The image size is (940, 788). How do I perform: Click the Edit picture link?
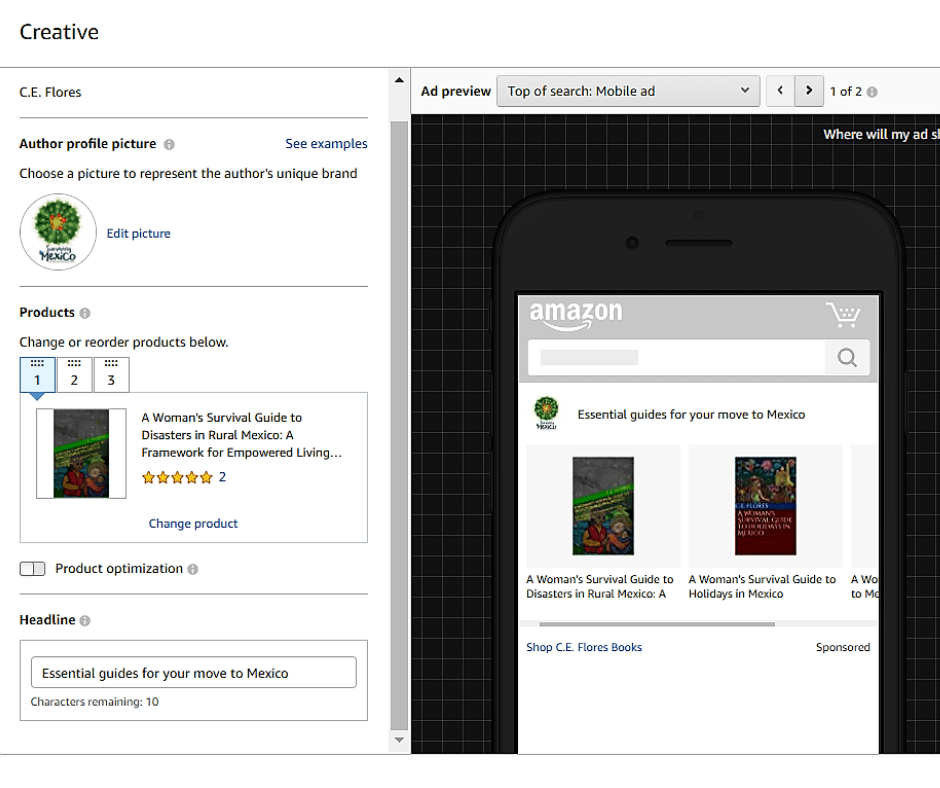point(139,234)
